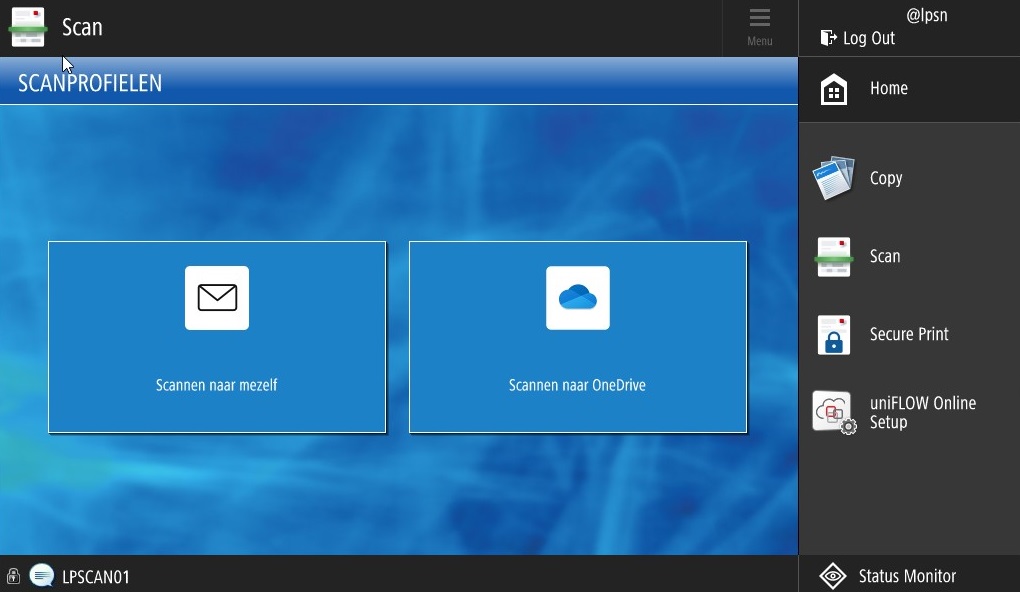Click the envelope icon for email scanning
This screenshot has height=592, width=1020.
click(217, 298)
